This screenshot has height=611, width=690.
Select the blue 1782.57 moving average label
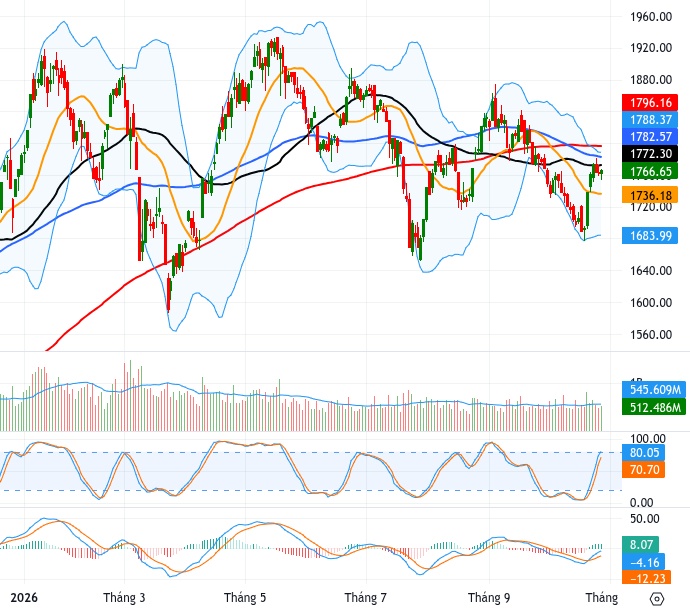pyautogui.click(x=650, y=136)
